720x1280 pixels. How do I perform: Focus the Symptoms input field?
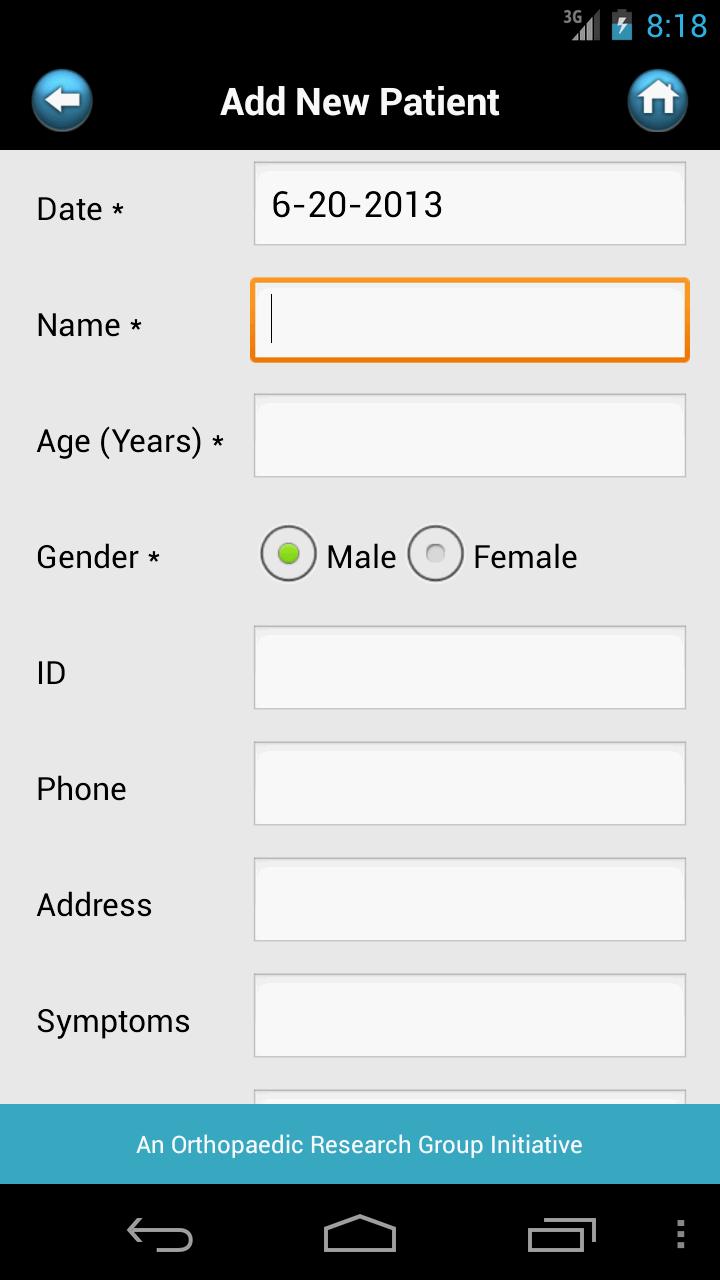[x=469, y=1016]
